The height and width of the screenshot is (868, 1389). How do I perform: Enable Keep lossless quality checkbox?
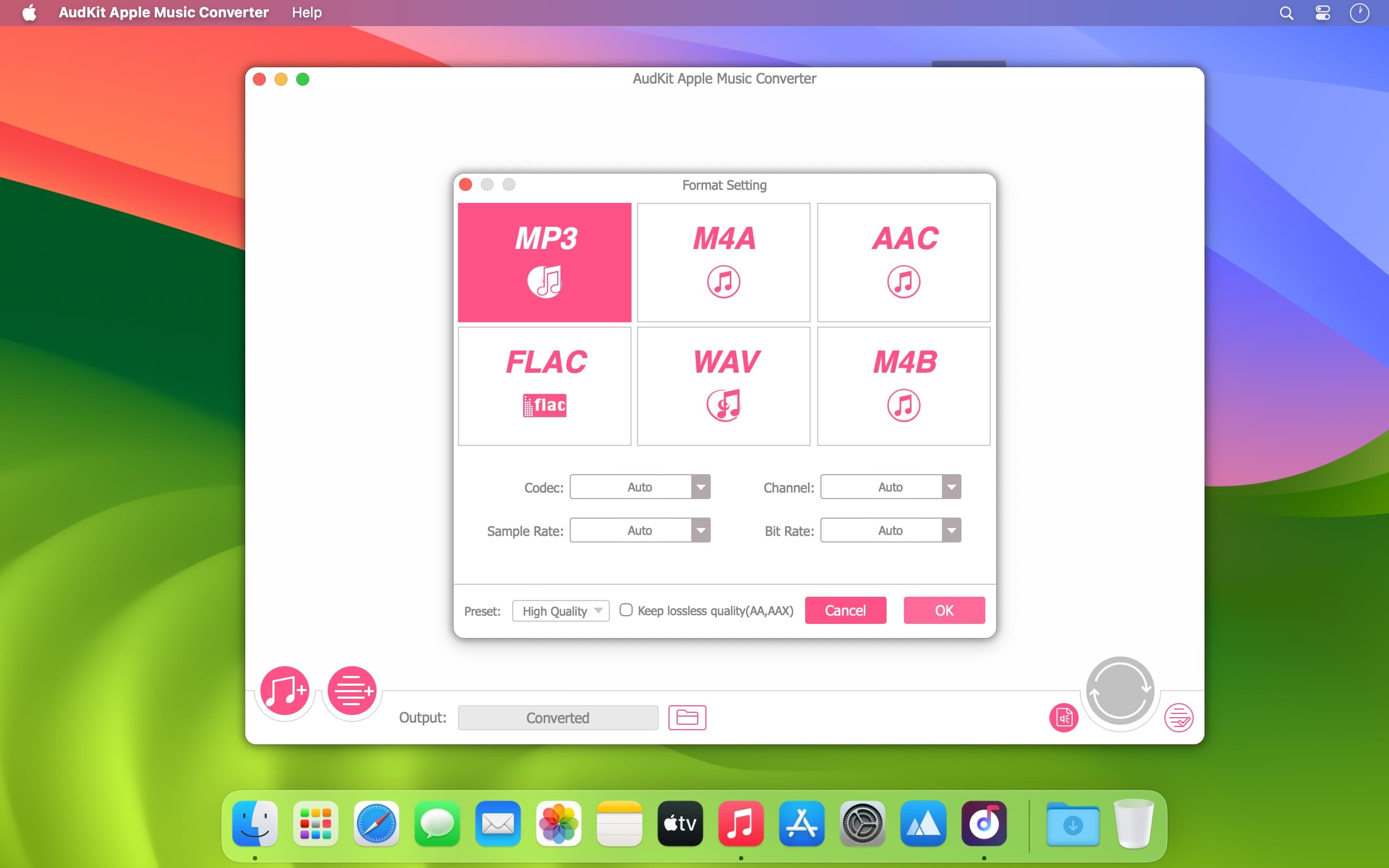tap(626, 610)
